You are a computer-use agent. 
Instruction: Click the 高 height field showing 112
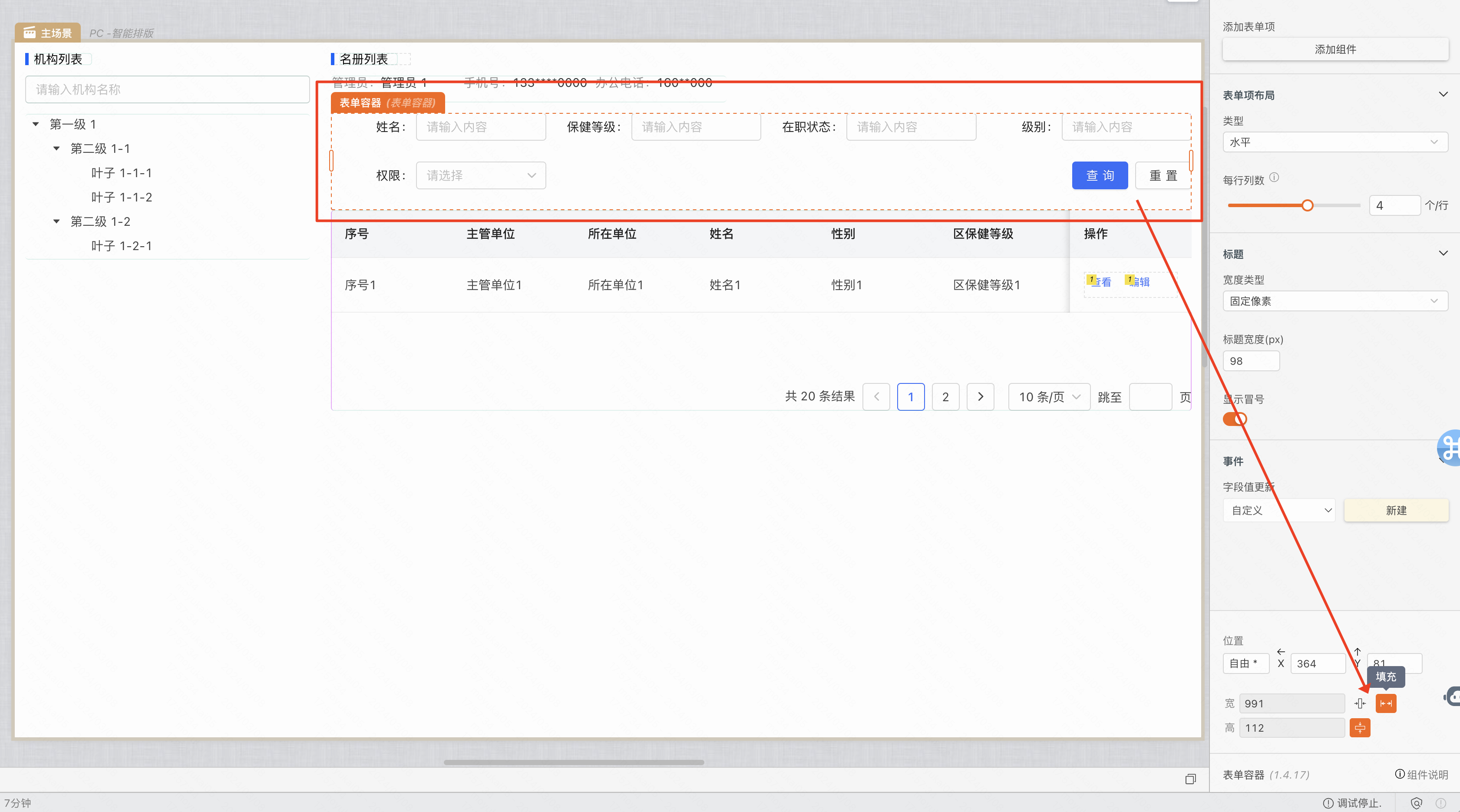[x=1292, y=728]
